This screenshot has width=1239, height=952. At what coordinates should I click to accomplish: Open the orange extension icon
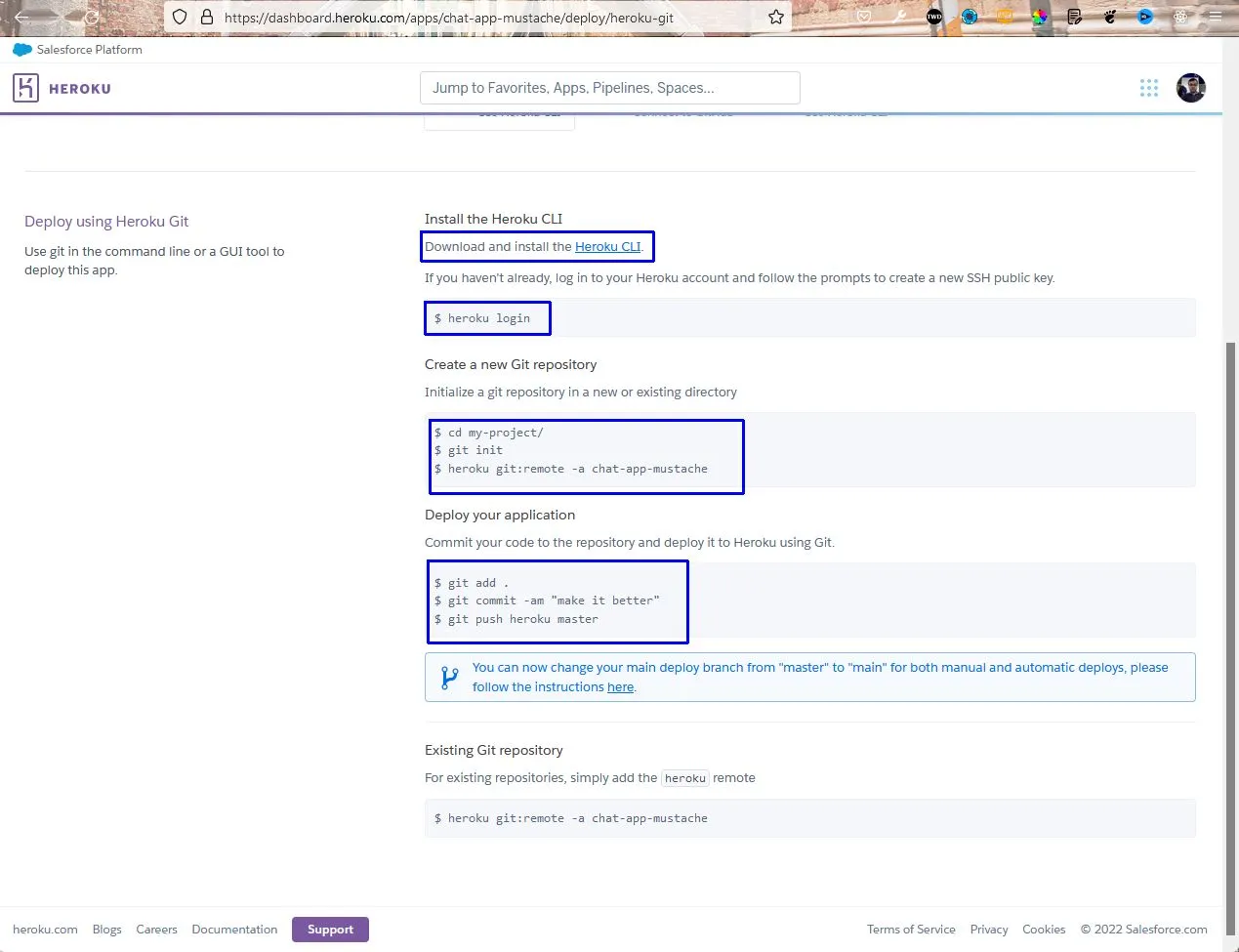pos(1005,17)
